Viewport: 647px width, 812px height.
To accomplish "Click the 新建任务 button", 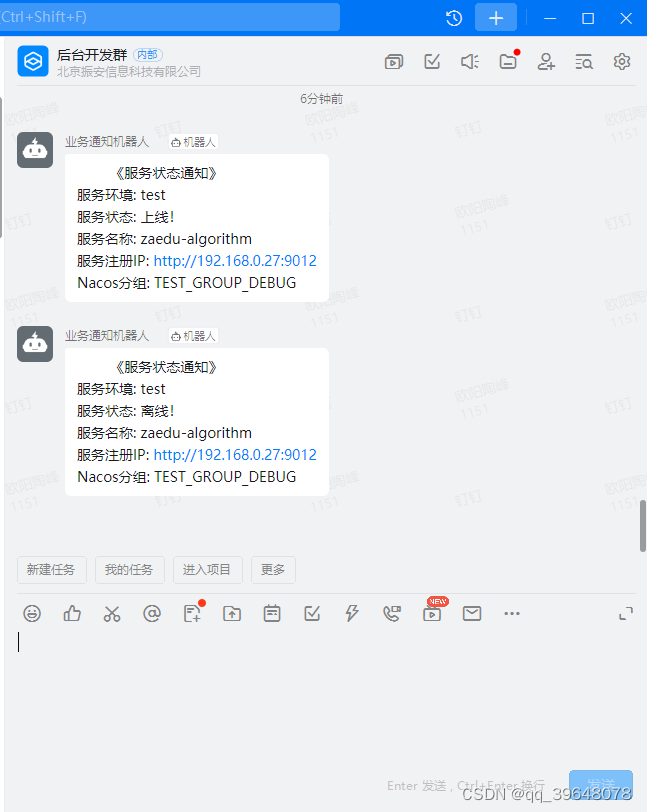I will [x=51, y=570].
